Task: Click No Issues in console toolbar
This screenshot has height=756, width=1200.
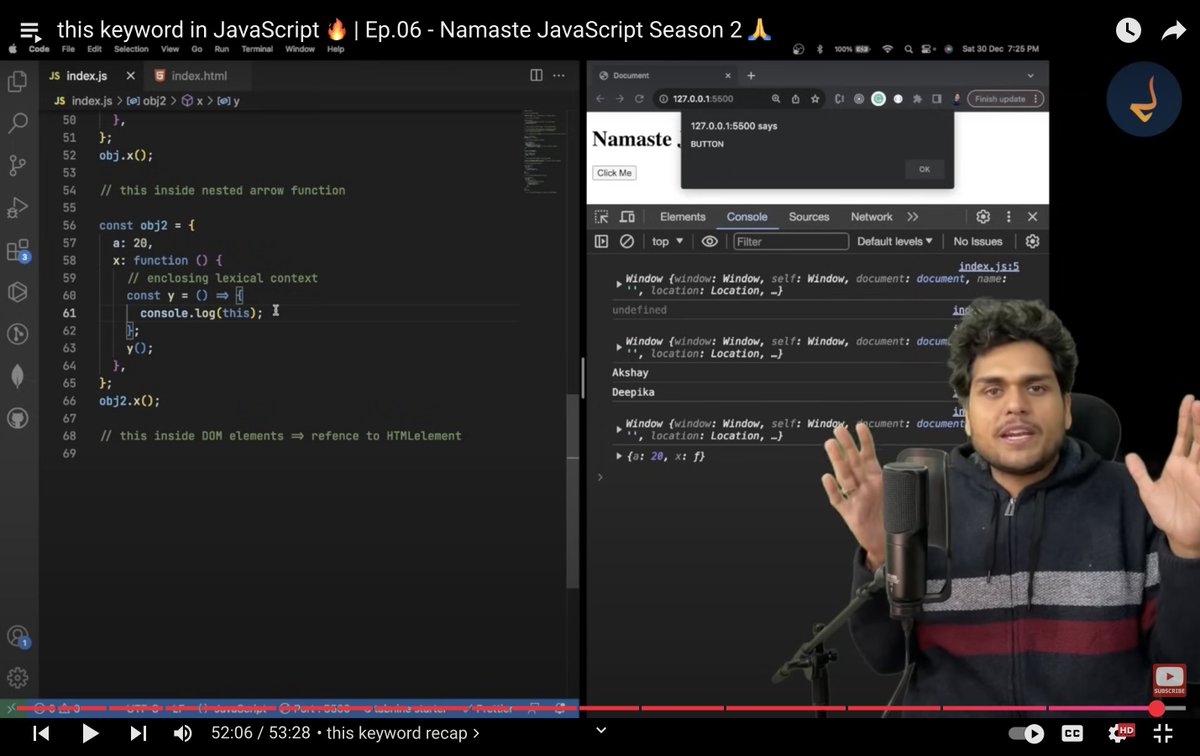Action: pos(978,241)
